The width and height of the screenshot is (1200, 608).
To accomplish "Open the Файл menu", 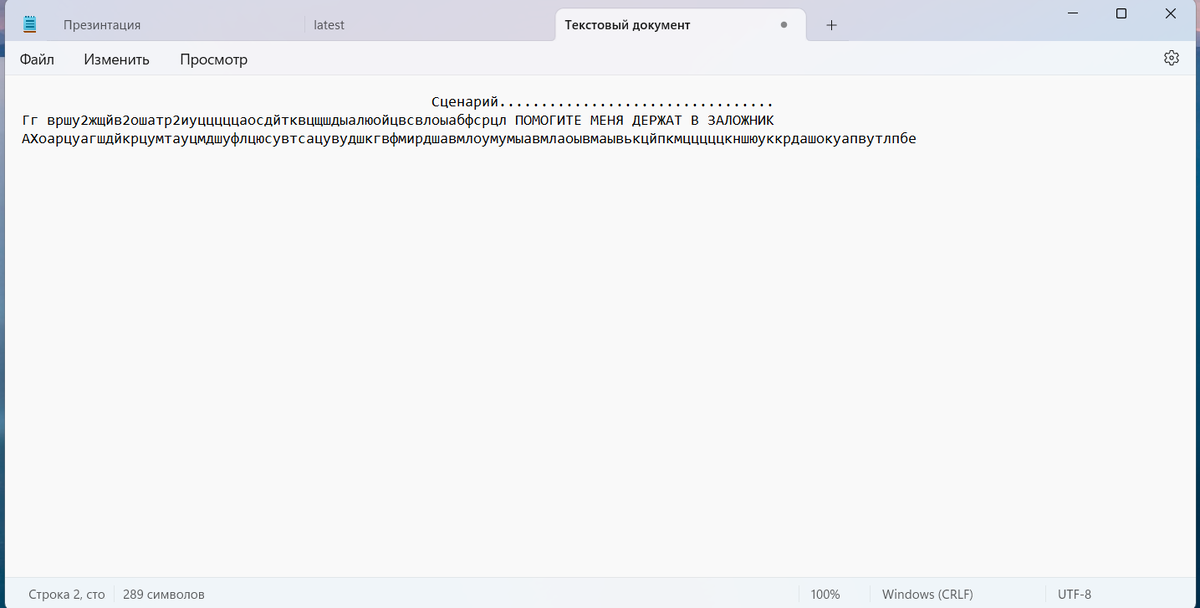I will point(37,59).
